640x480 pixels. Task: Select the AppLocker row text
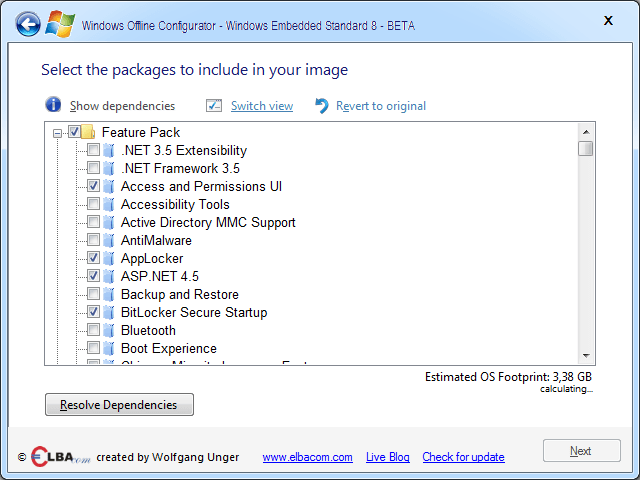pos(152,258)
